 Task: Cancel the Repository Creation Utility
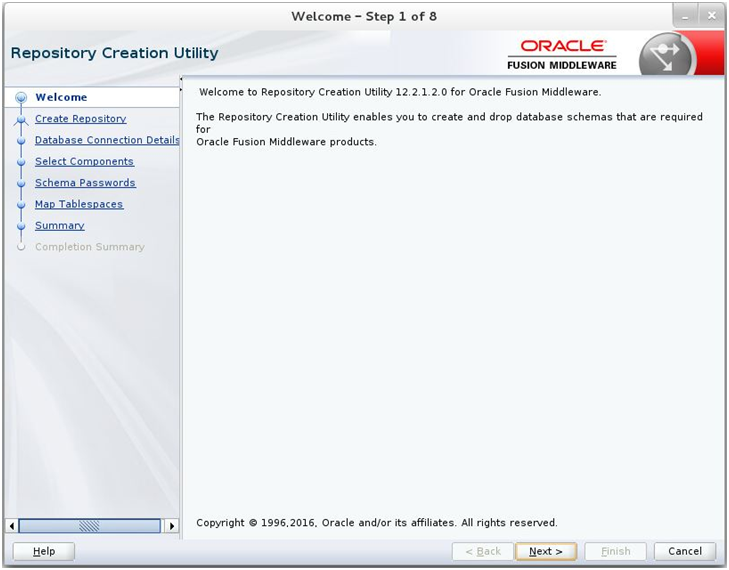685,551
